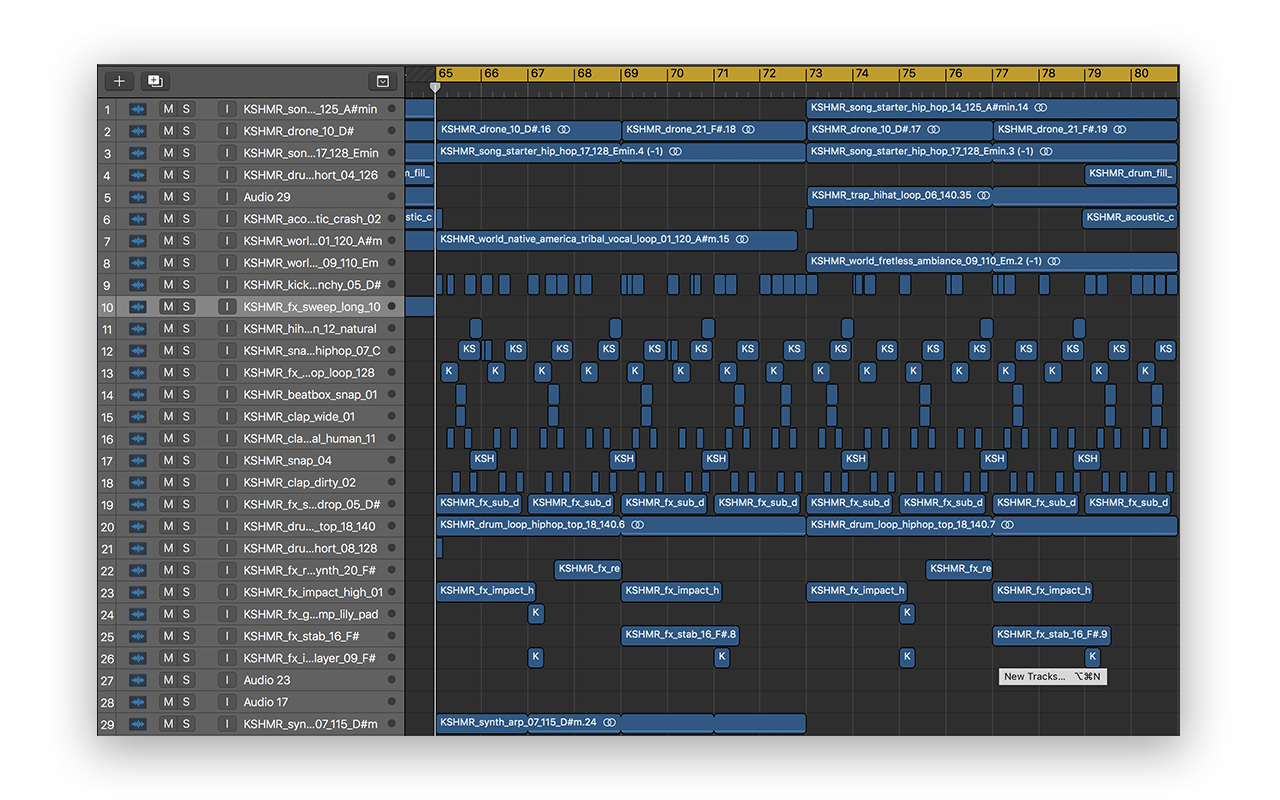Solo the KSHMR_clap_wide_01 track
Screen dimensions: 1280x800
pos(186,417)
